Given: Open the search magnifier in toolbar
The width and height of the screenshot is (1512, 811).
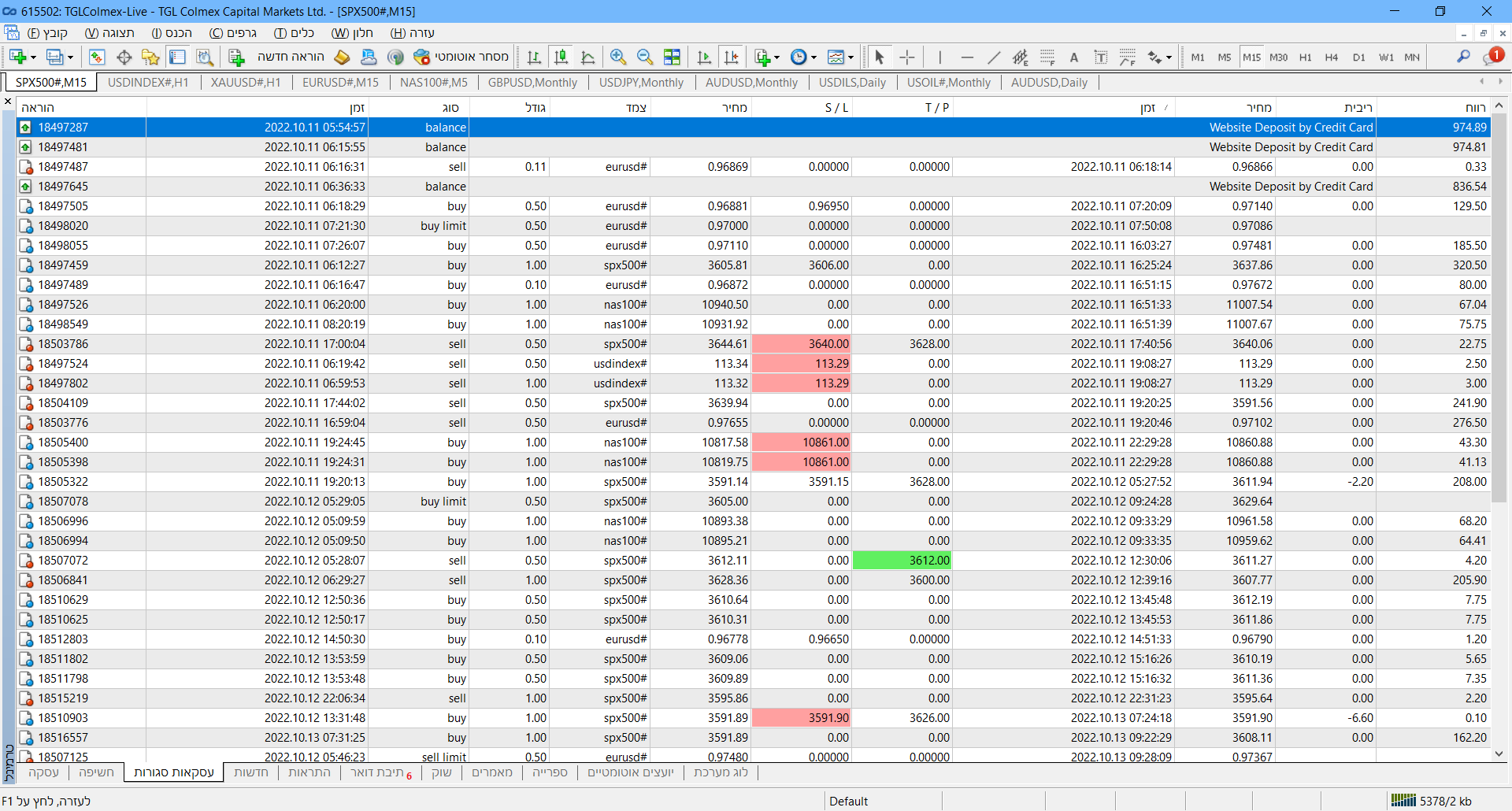Looking at the screenshot, I should pyautogui.click(x=1463, y=57).
